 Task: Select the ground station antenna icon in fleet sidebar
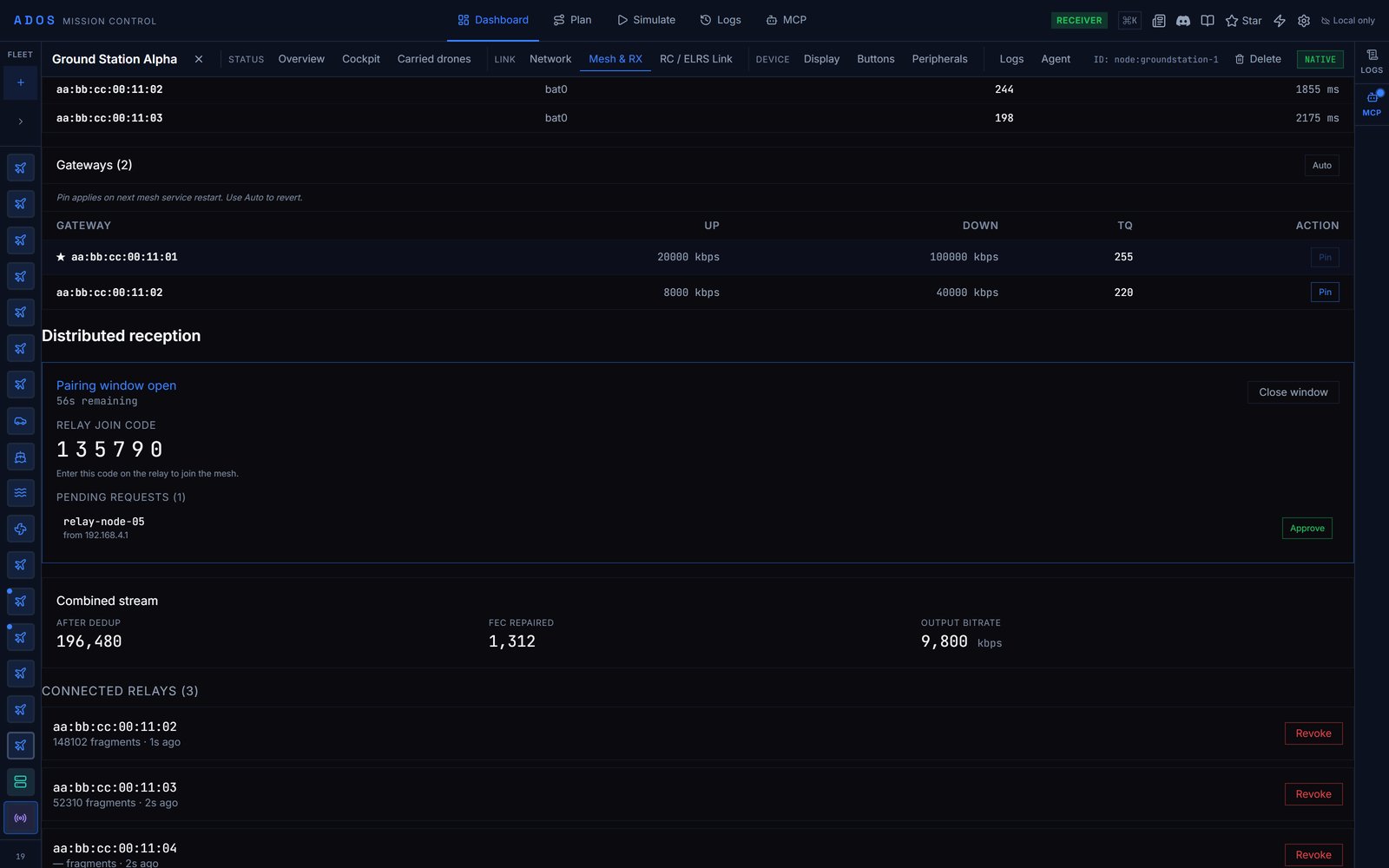pos(21,818)
